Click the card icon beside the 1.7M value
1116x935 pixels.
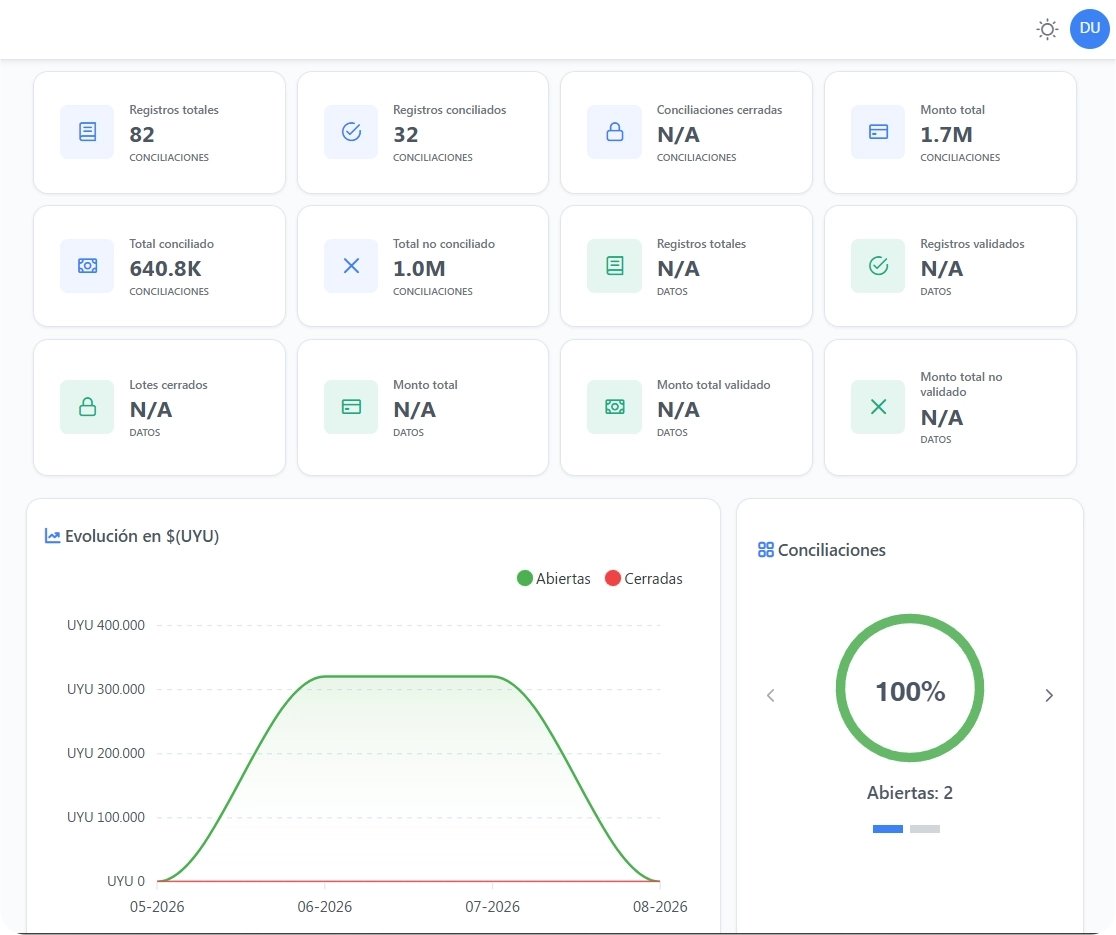pos(878,132)
